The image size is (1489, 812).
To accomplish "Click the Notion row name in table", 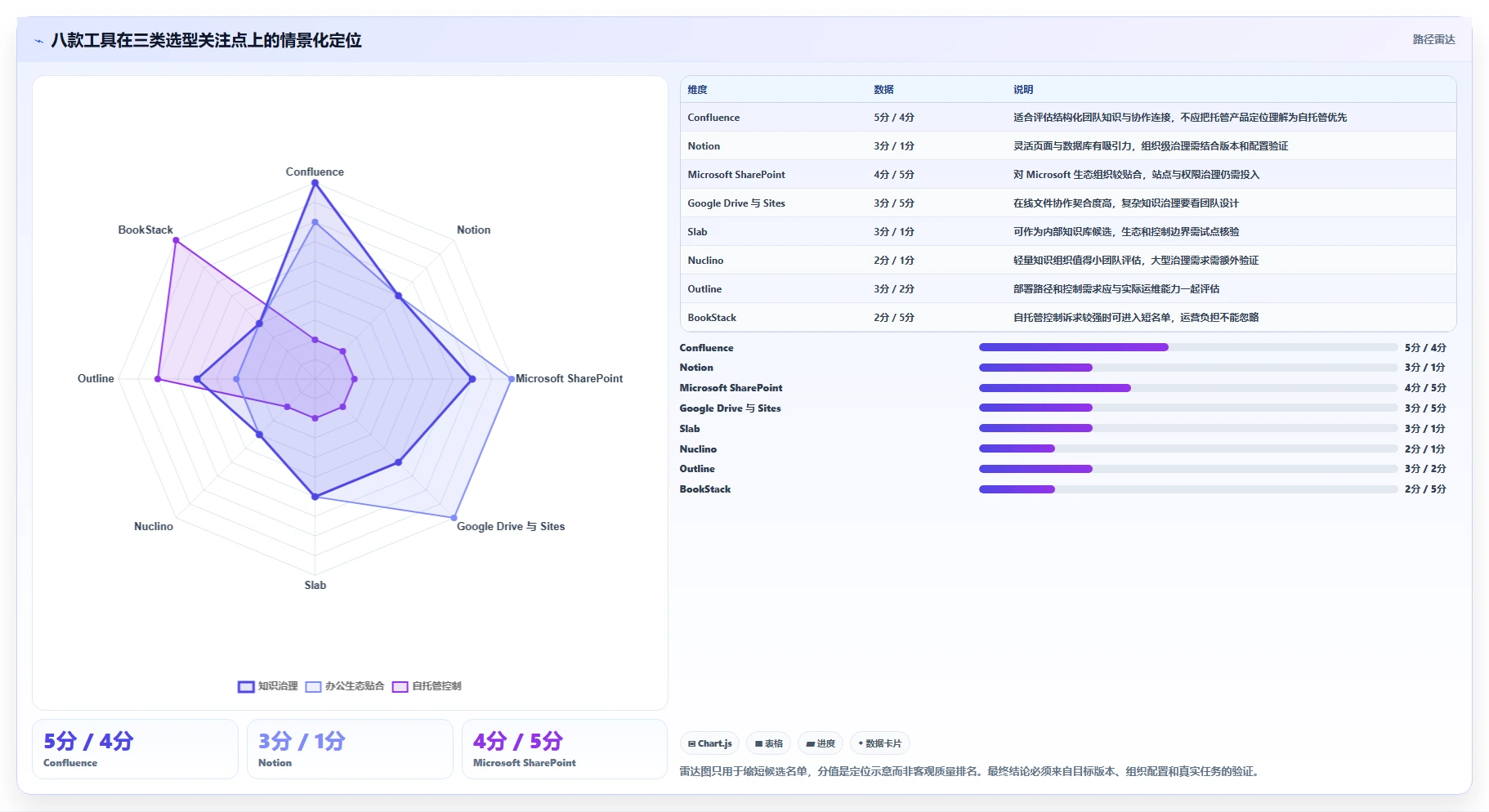I will (704, 146).
